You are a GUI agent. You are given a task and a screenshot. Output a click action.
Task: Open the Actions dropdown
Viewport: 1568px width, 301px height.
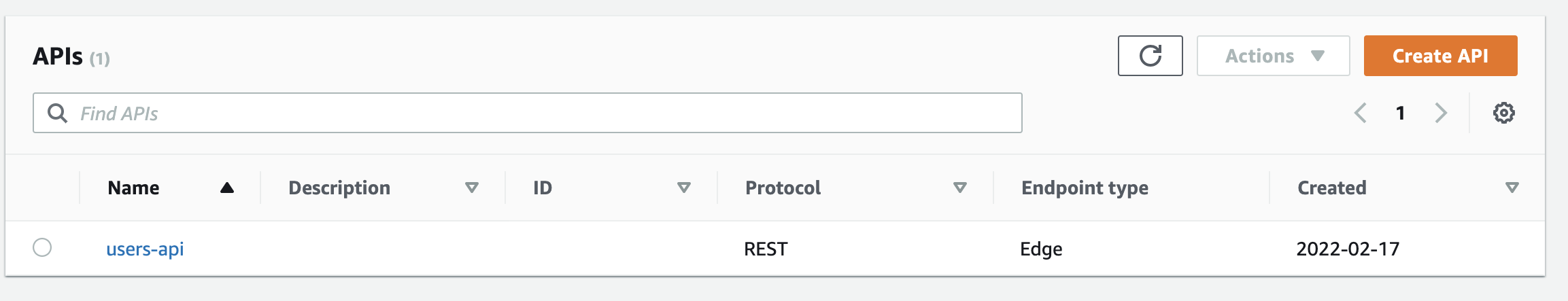click(1273, 56)
